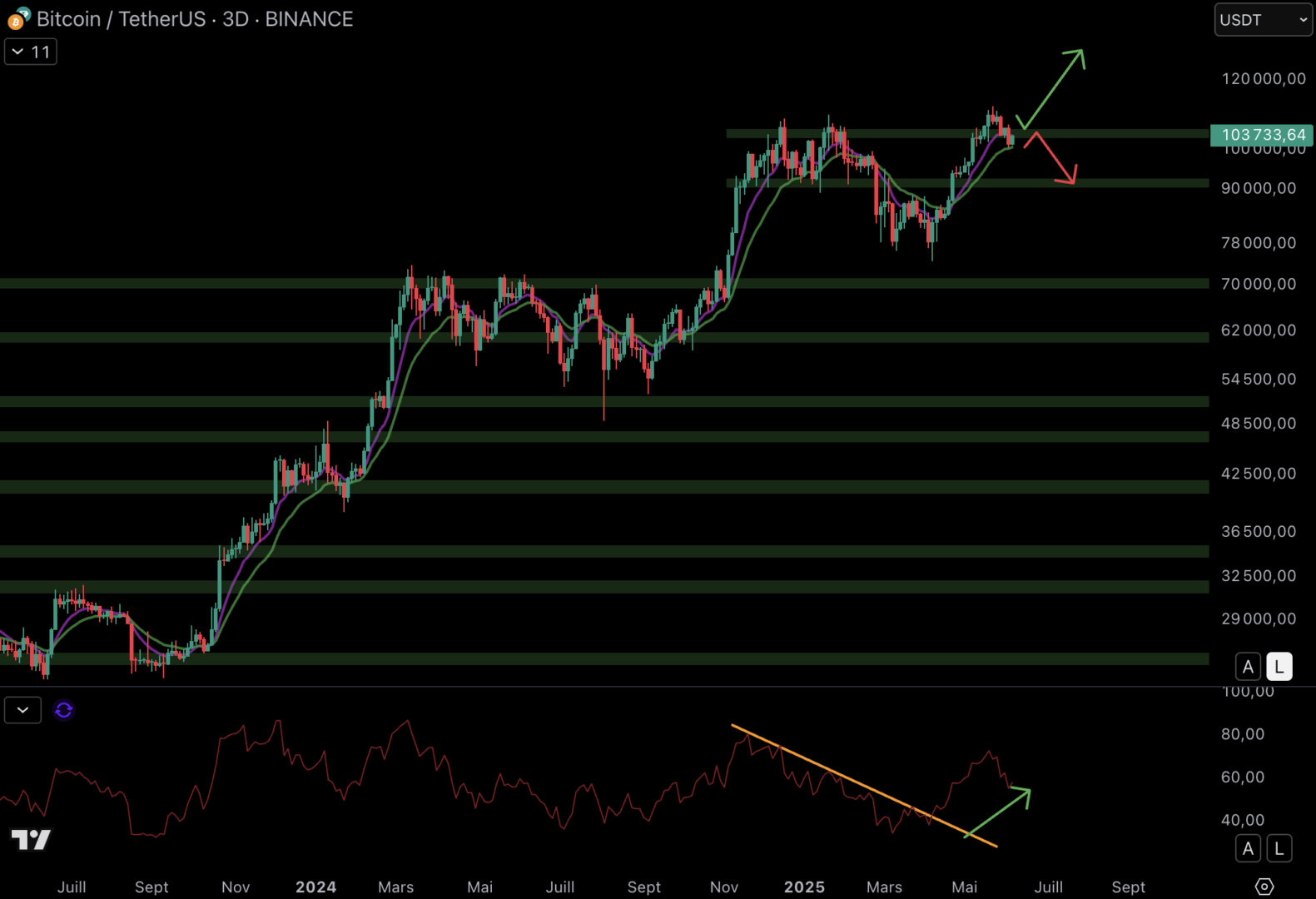Screen dimensions: 1316x899
Task: Click the Bitcoin symbol logo icon
Action: (x=17, y=18)
